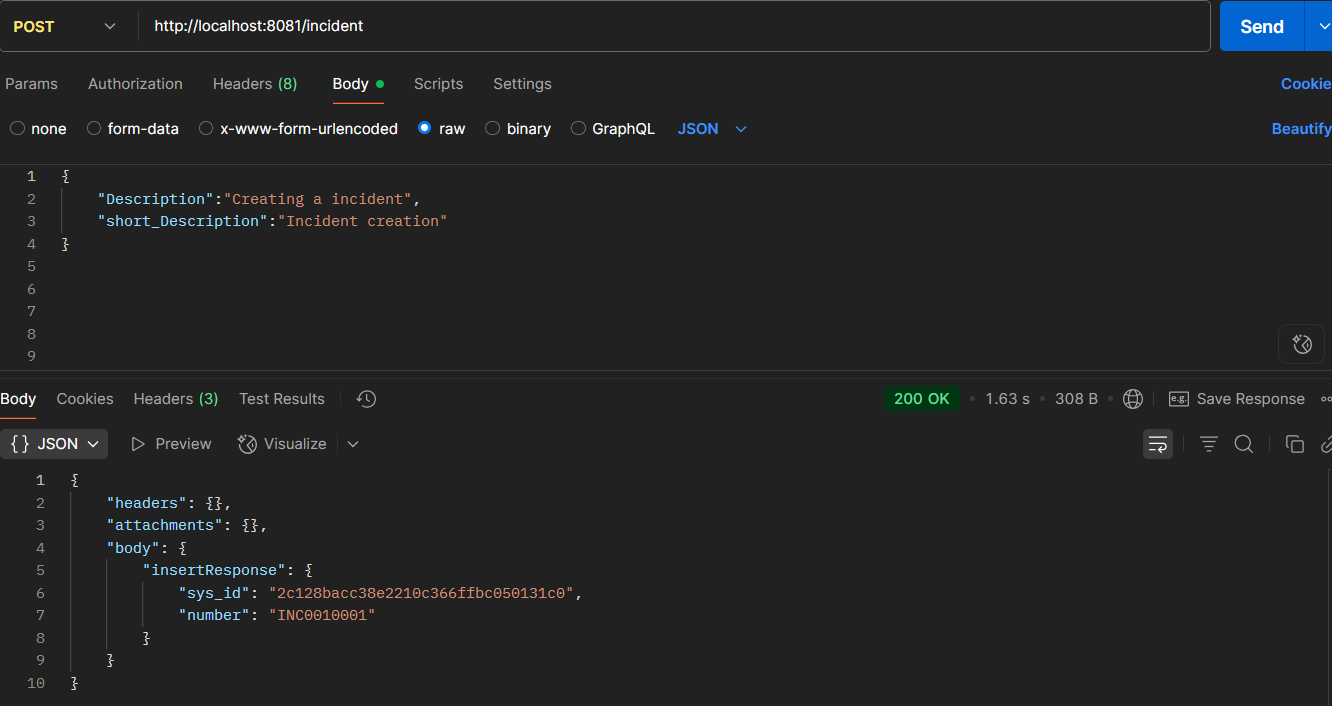Open the response JSON format dropdown
The image size is (1332, 706).
[x=54, y=444]
